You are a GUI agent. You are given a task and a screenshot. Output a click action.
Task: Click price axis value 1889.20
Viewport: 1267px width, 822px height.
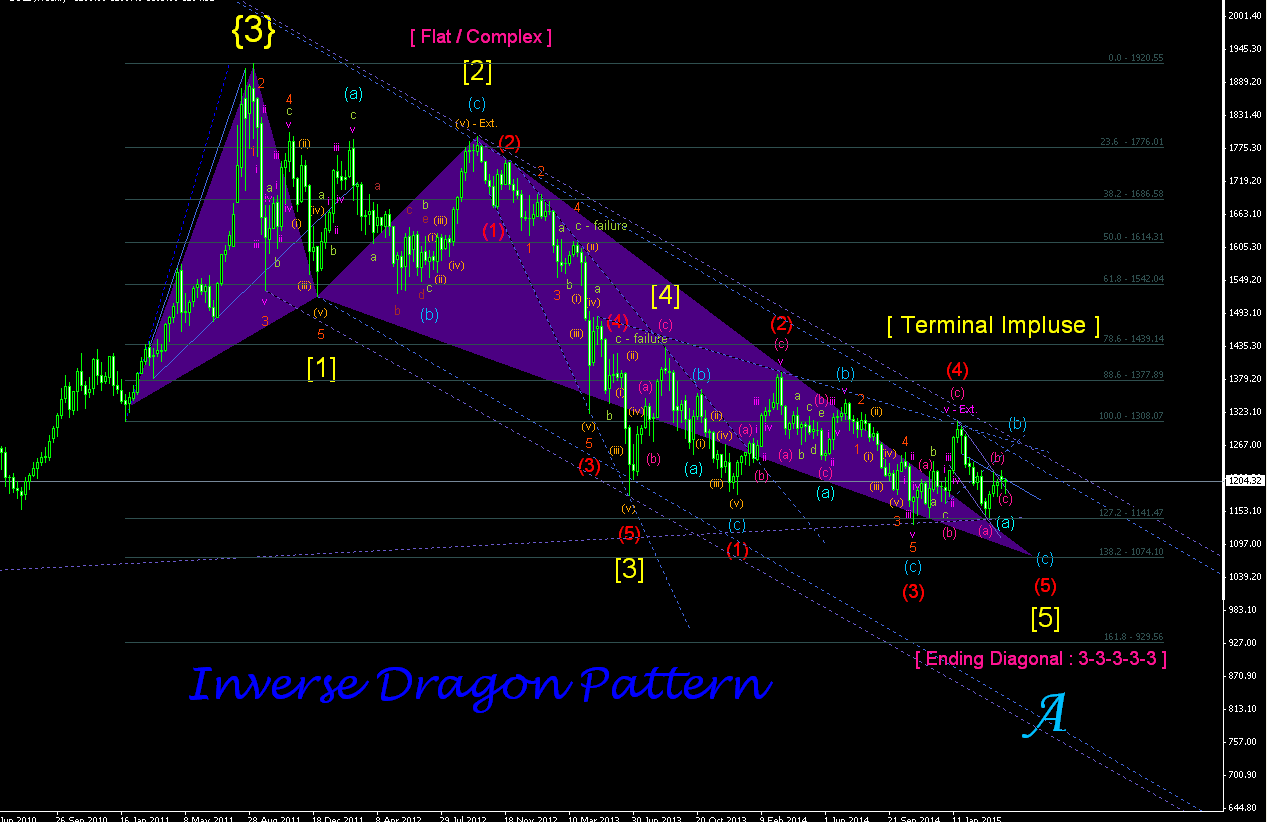pos(1245,82)
